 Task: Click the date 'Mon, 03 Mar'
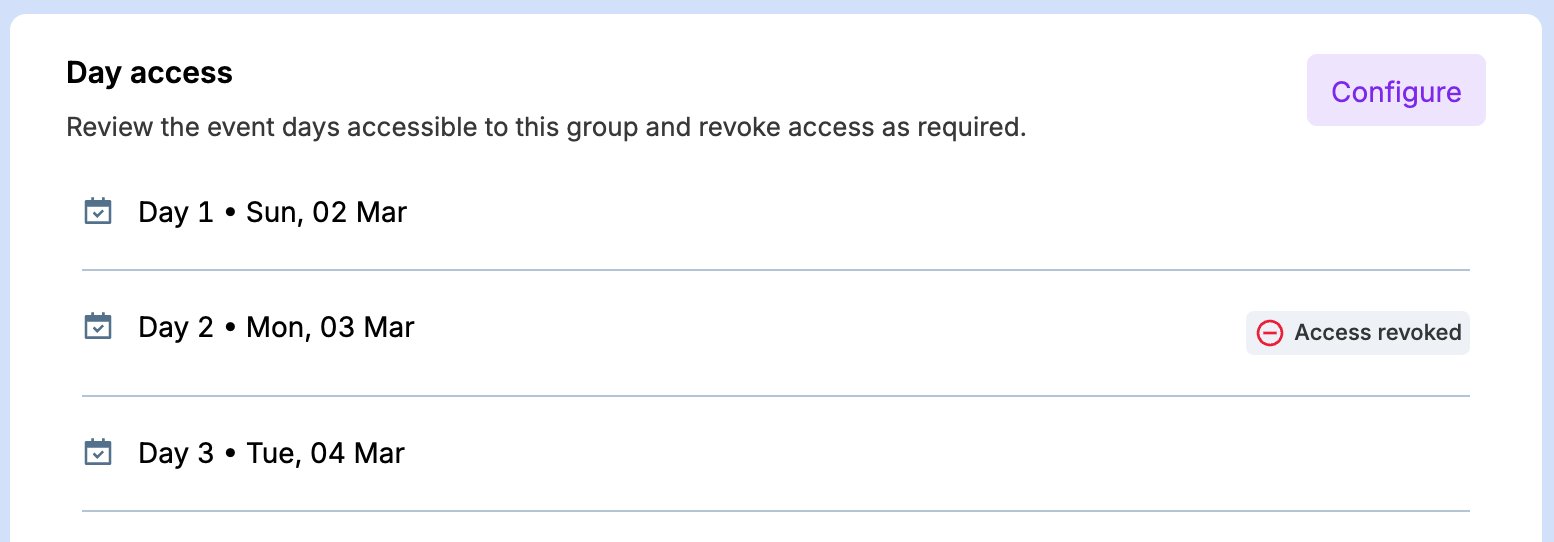coord(330,327)
